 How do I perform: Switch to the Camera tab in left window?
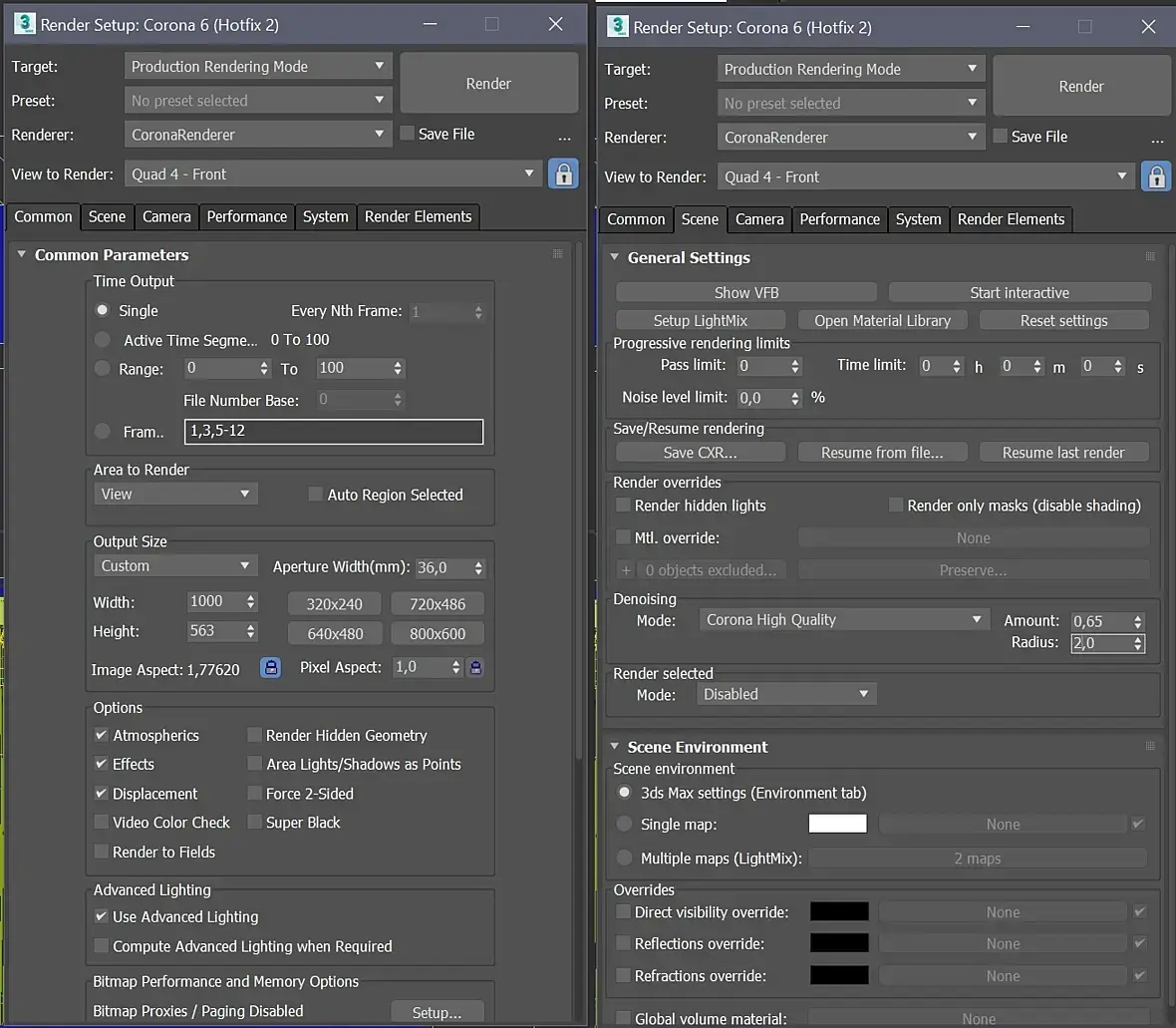point(166,216)
